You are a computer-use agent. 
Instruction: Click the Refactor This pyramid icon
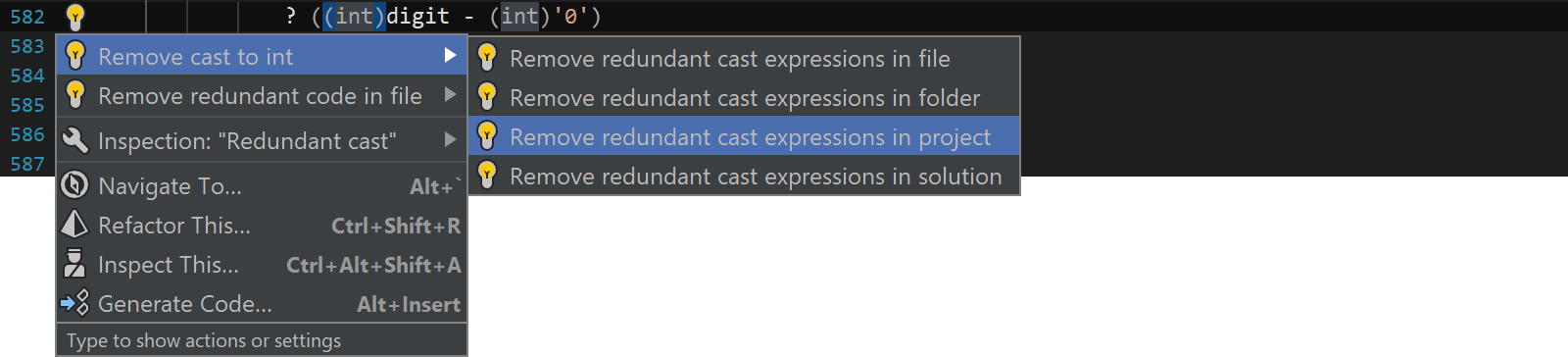pos(74,225)
